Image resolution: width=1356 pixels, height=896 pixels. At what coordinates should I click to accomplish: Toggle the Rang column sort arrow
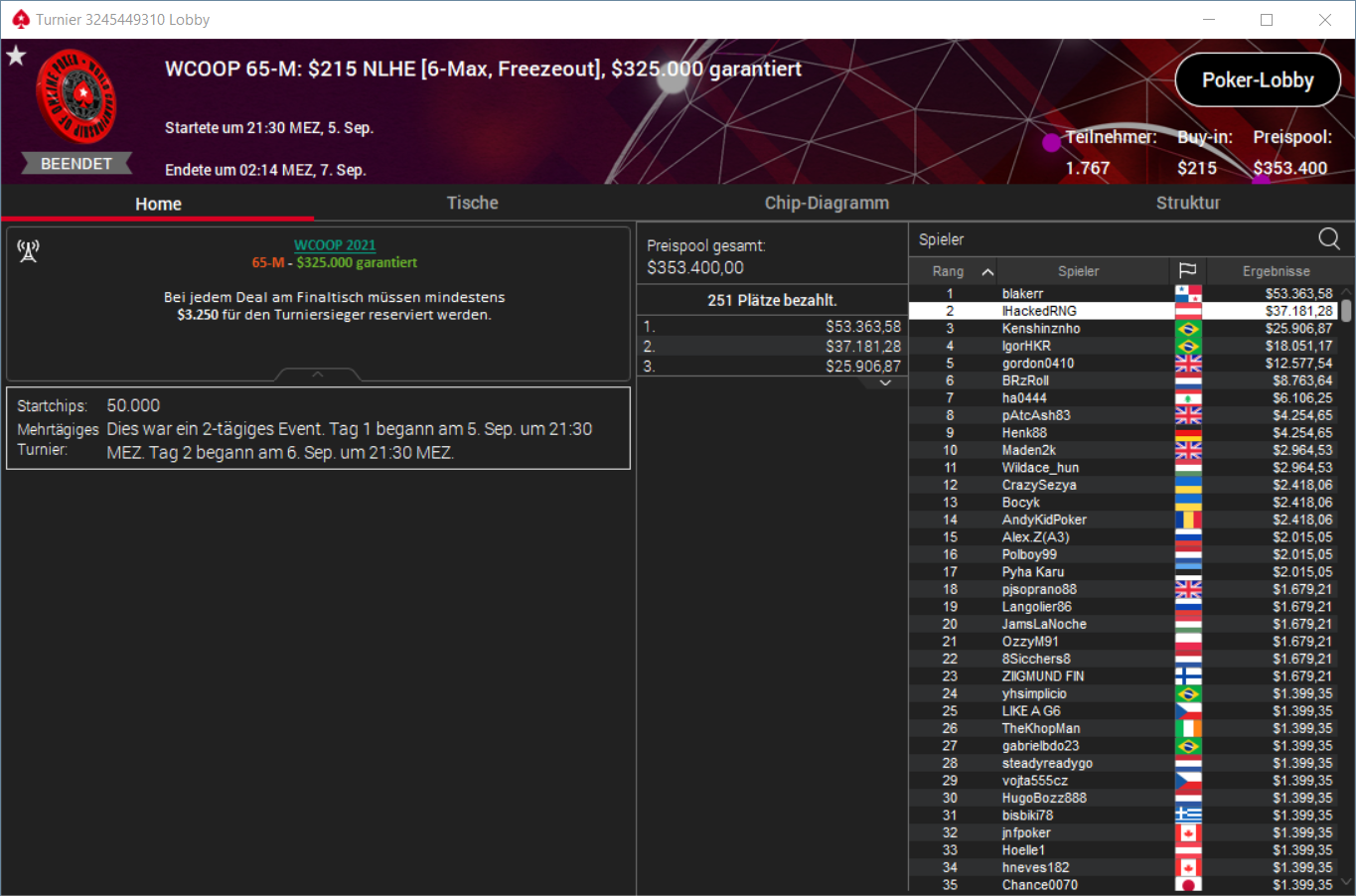987,271
